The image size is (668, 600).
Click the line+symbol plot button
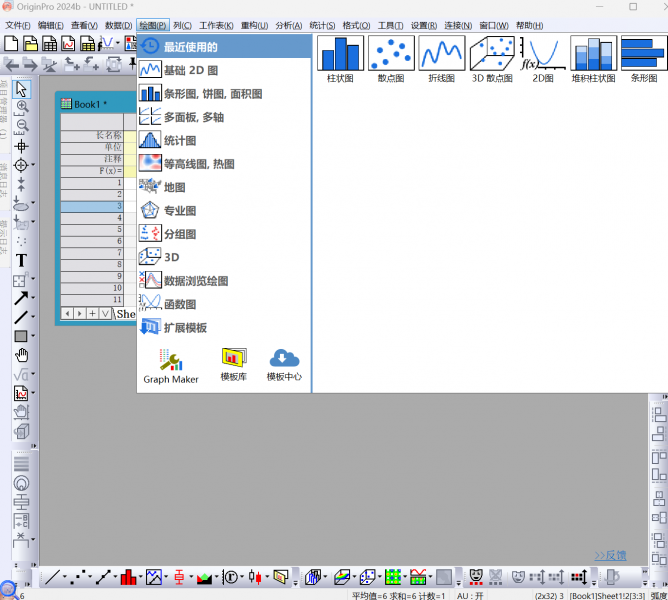(103, 577)
